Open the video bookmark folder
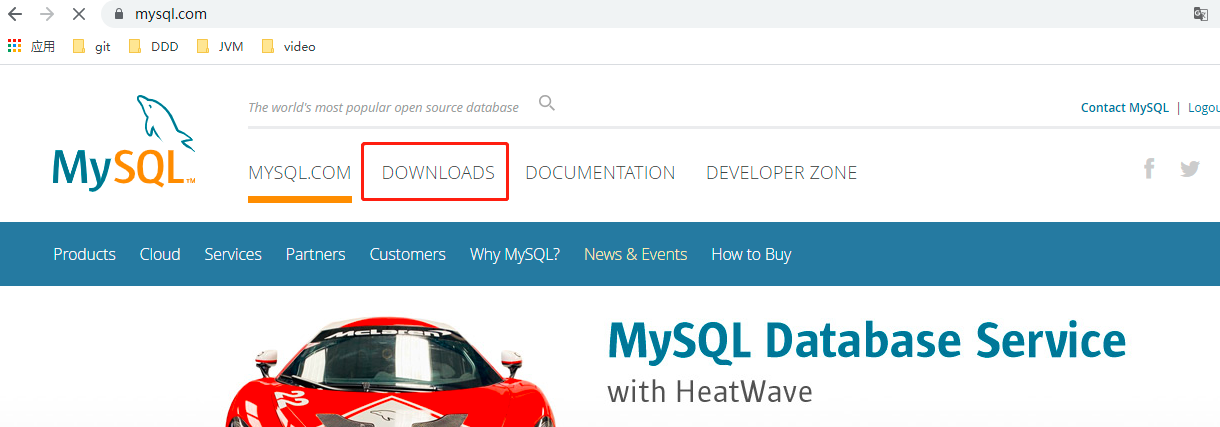The width and height of the screenshot is (1220, 427). [288, 46]
